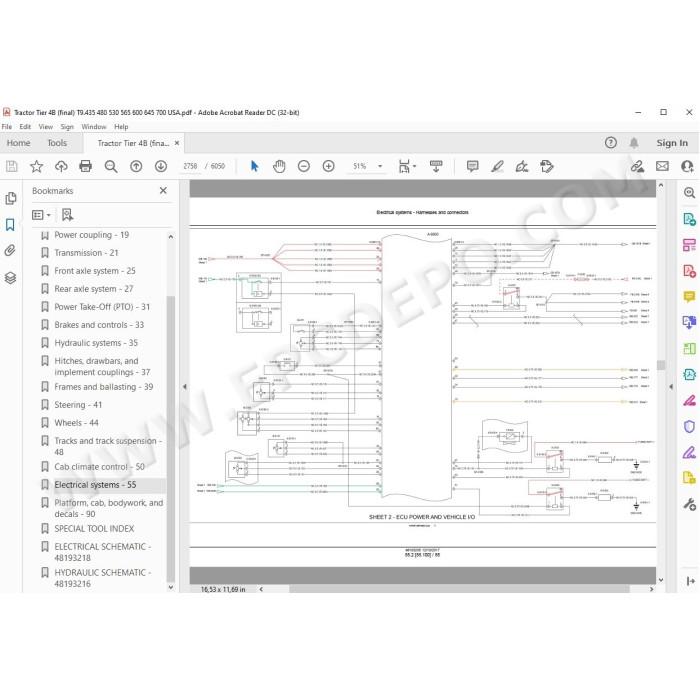Switch to the Tools tab
The height and width of the screenshot is (700, 700).
(57, 143)
